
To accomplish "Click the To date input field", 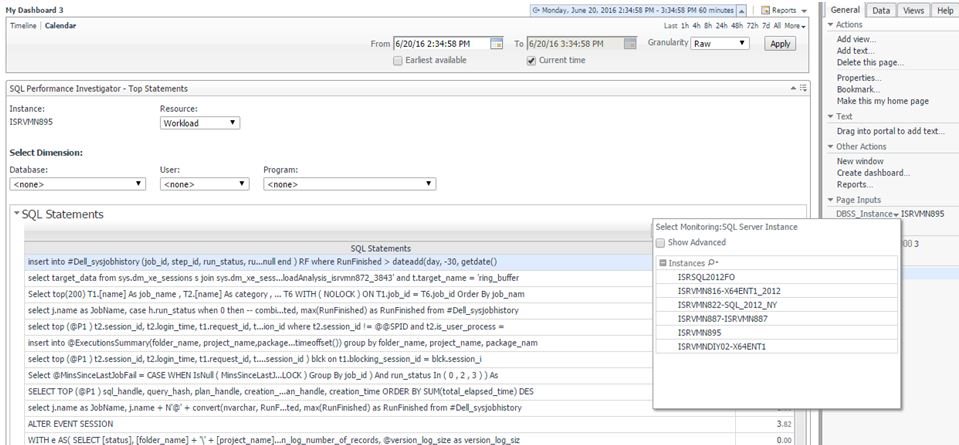I will 576,43.
